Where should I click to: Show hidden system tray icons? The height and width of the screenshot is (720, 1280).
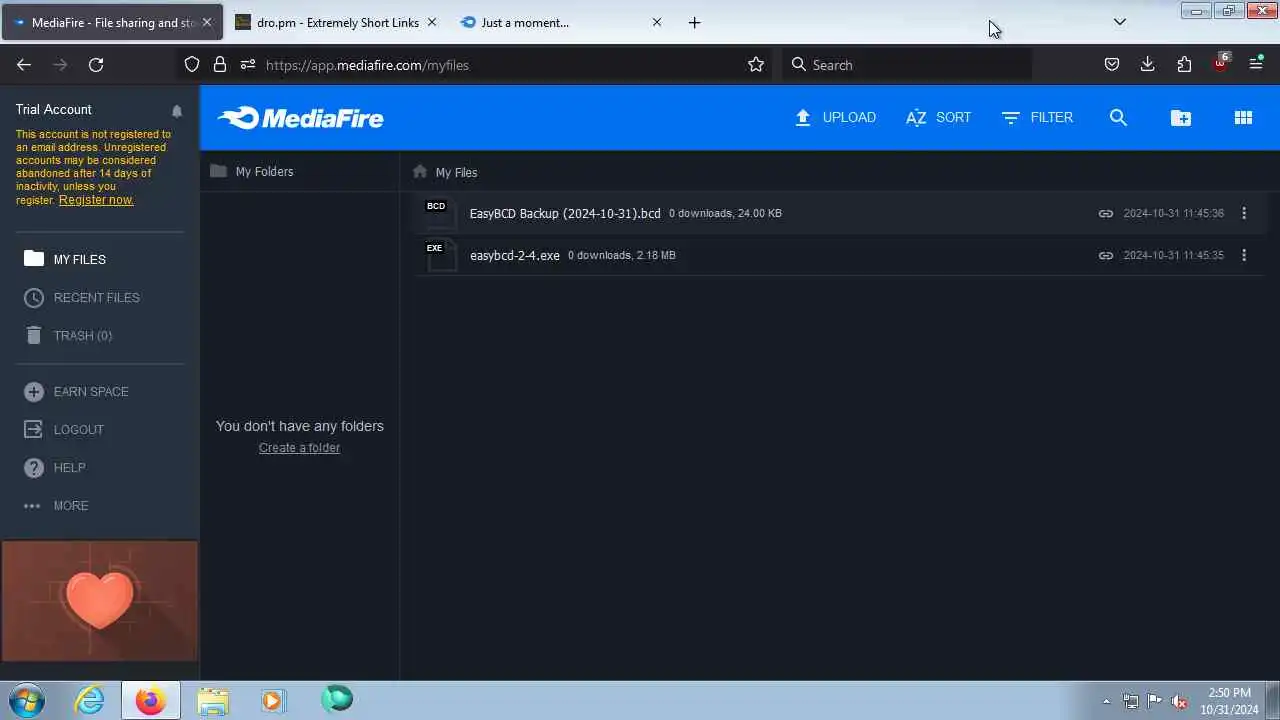(x=1106, y=701)
